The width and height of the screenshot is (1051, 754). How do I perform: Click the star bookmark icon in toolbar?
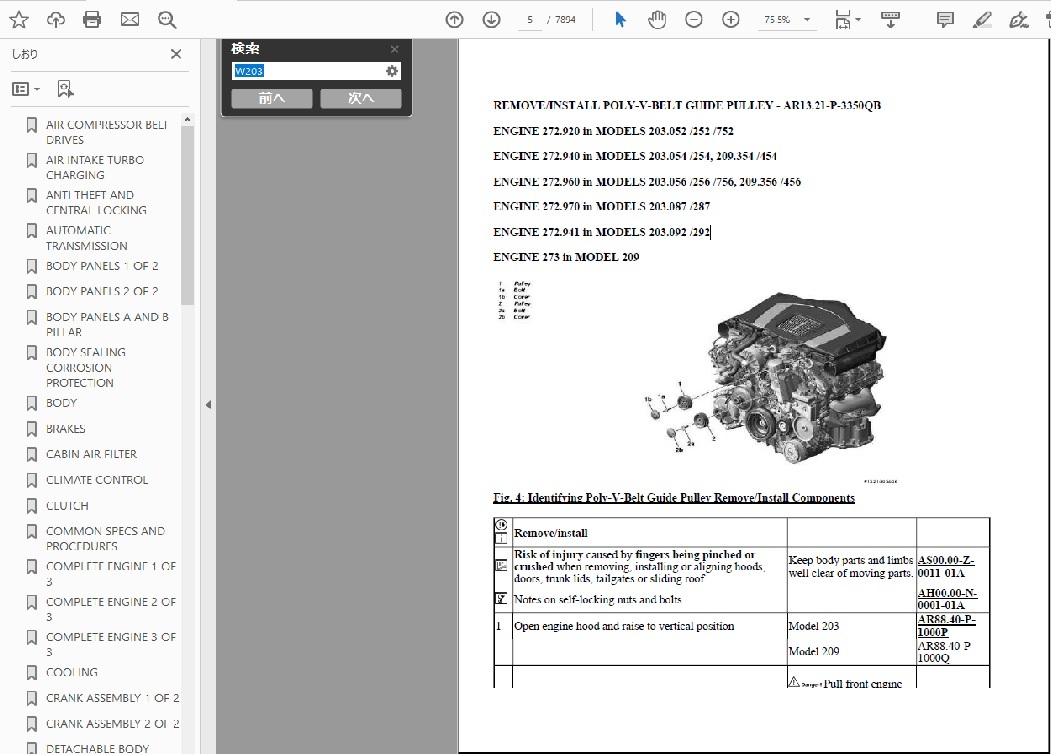coord(19,19)
